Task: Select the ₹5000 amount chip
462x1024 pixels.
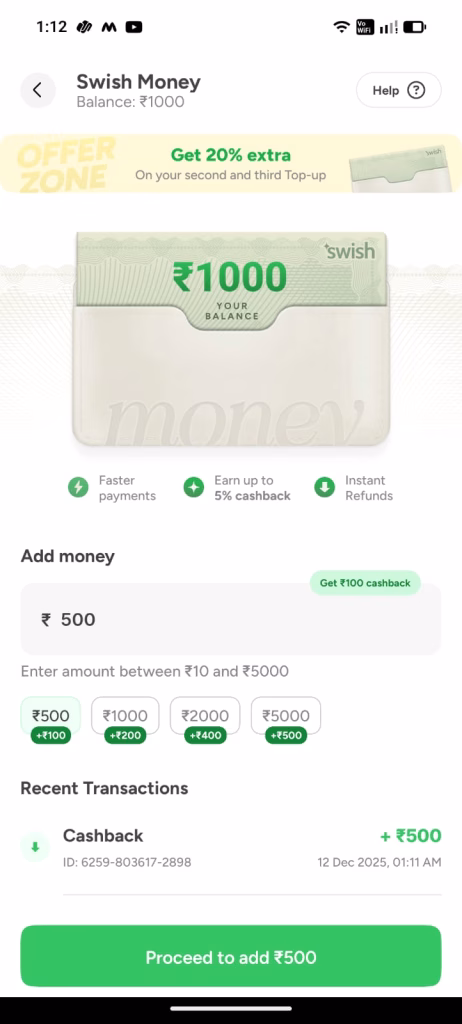Action: click(x=286, y=716)
